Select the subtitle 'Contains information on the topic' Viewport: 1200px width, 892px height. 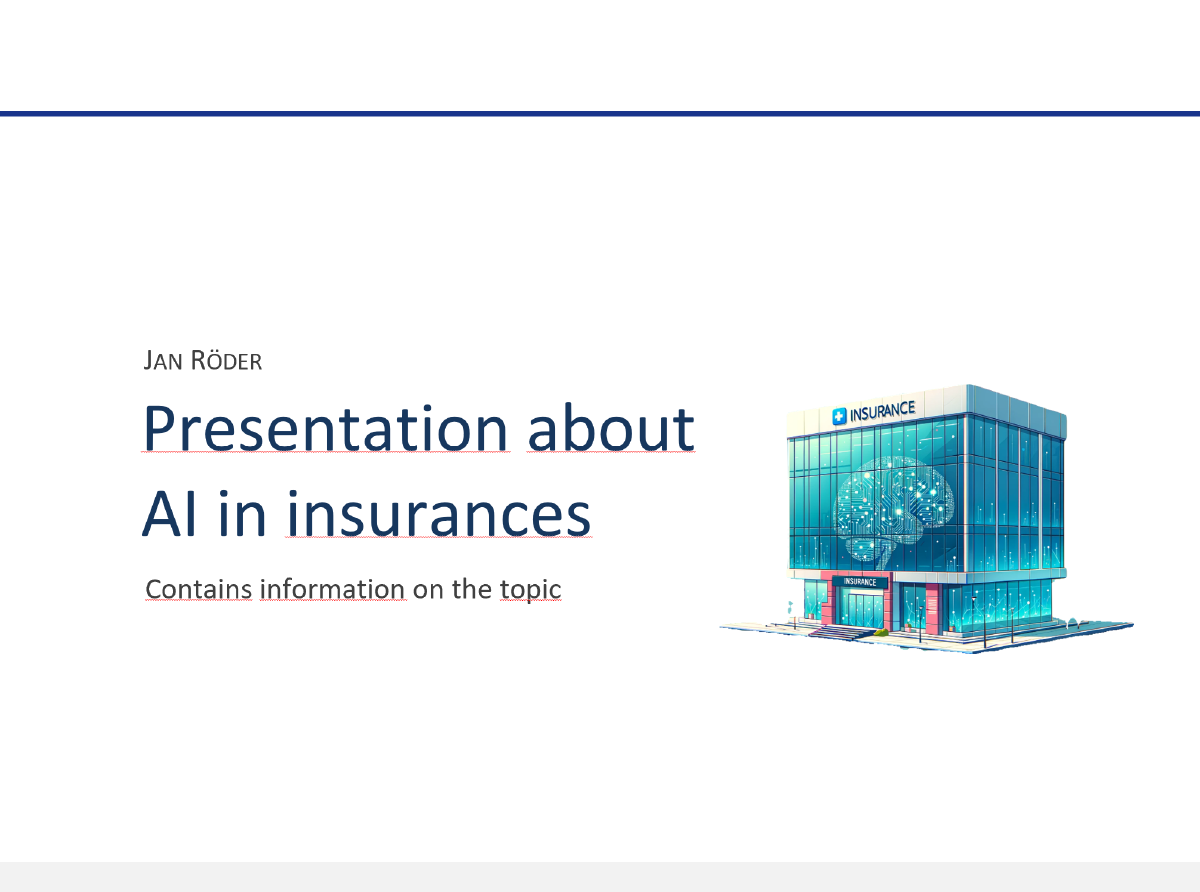click(353, 589)
